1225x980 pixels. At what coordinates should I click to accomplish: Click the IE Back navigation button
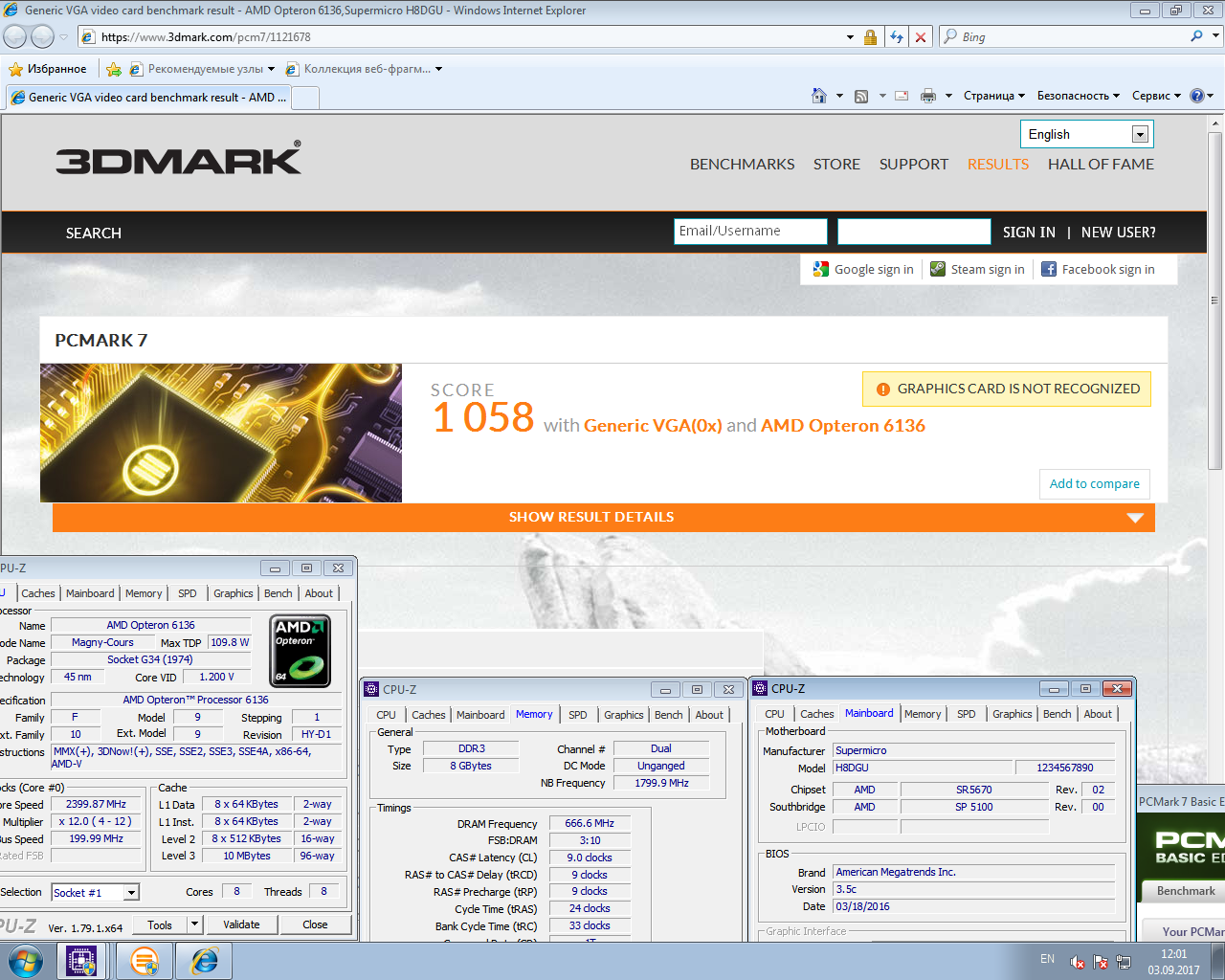click(x=15, y=36)
